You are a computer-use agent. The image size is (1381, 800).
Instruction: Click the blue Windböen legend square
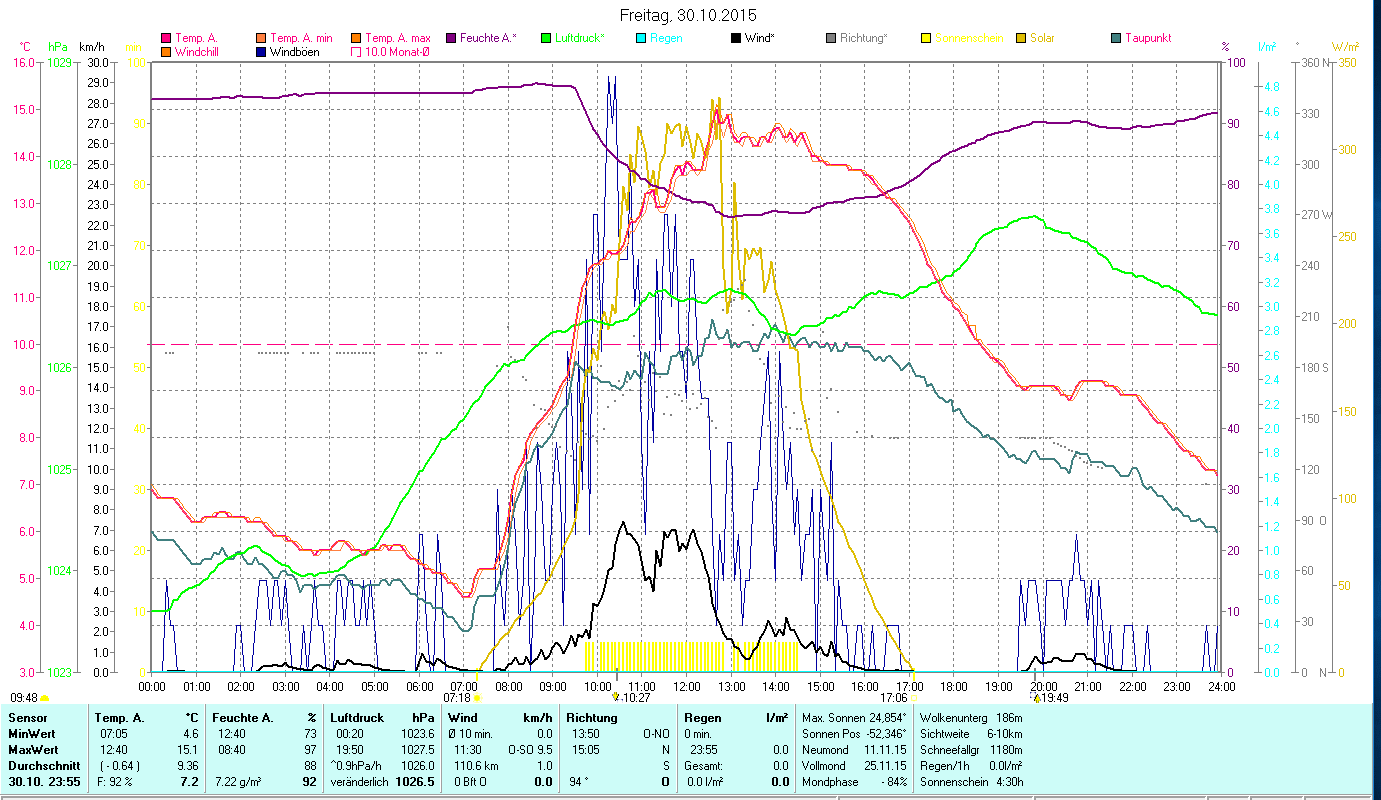click(261, 52)
